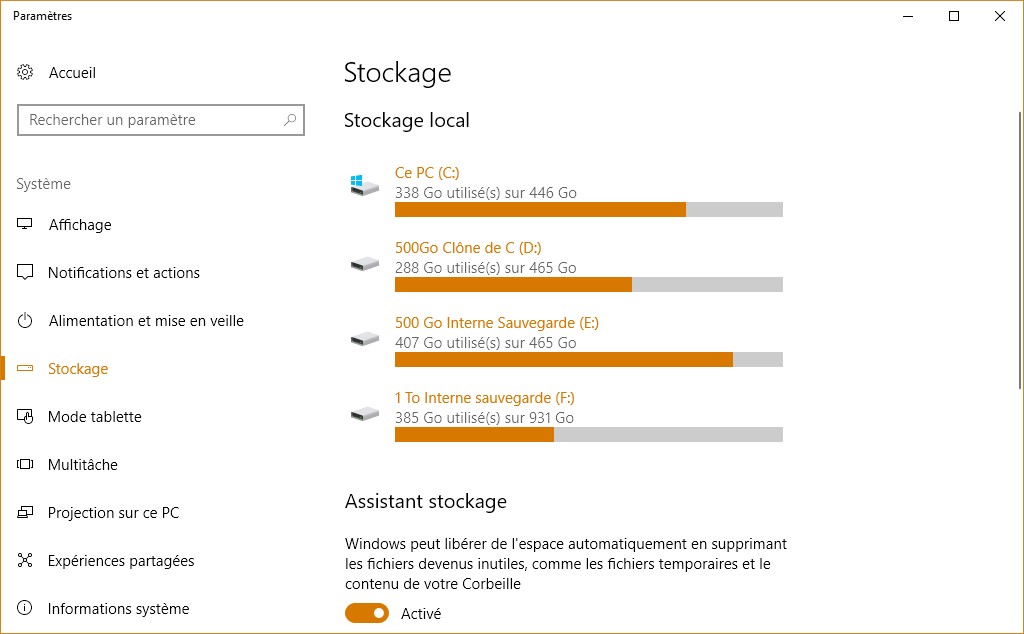The width and height of the screenshot is (1024, 634).
Task: Click the 1 To Interne sauvegarde usage bar
Action: coord(588,434)
